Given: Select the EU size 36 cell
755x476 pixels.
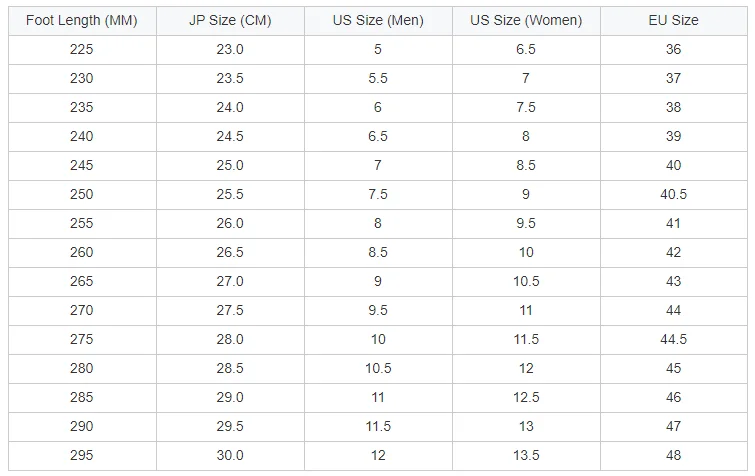Looking at the screenshot, I should point(674,49).
